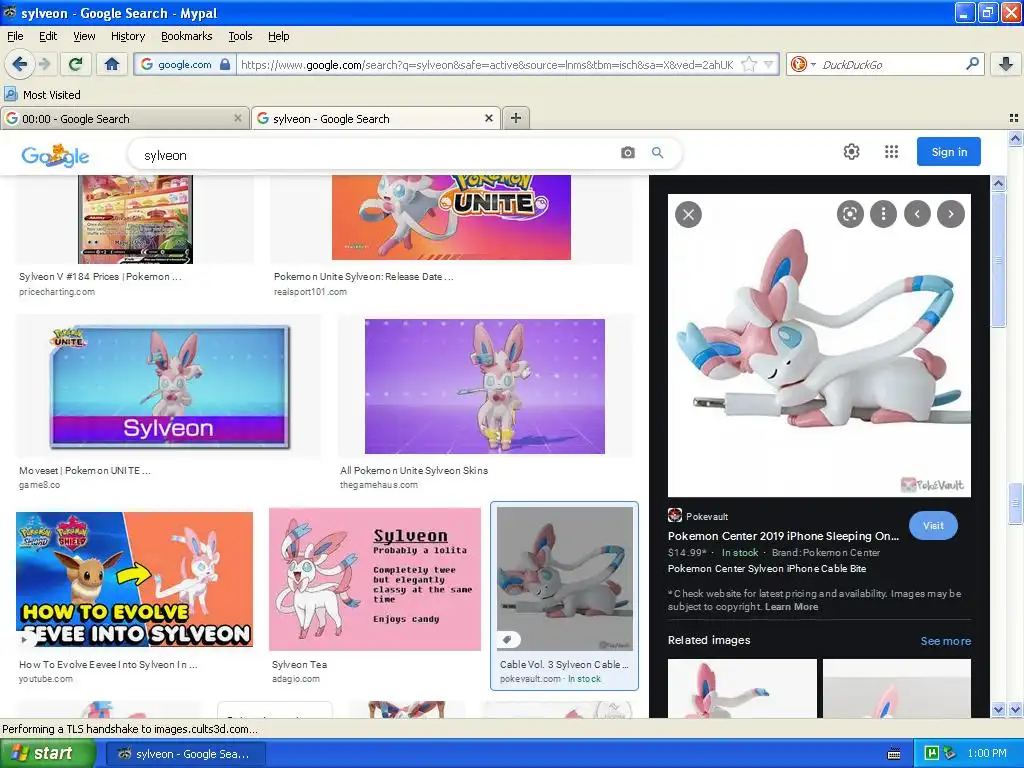
Task: Open the Pokemon Unite Sylveon Release Date thumbnail
Action: pos(451,217)
